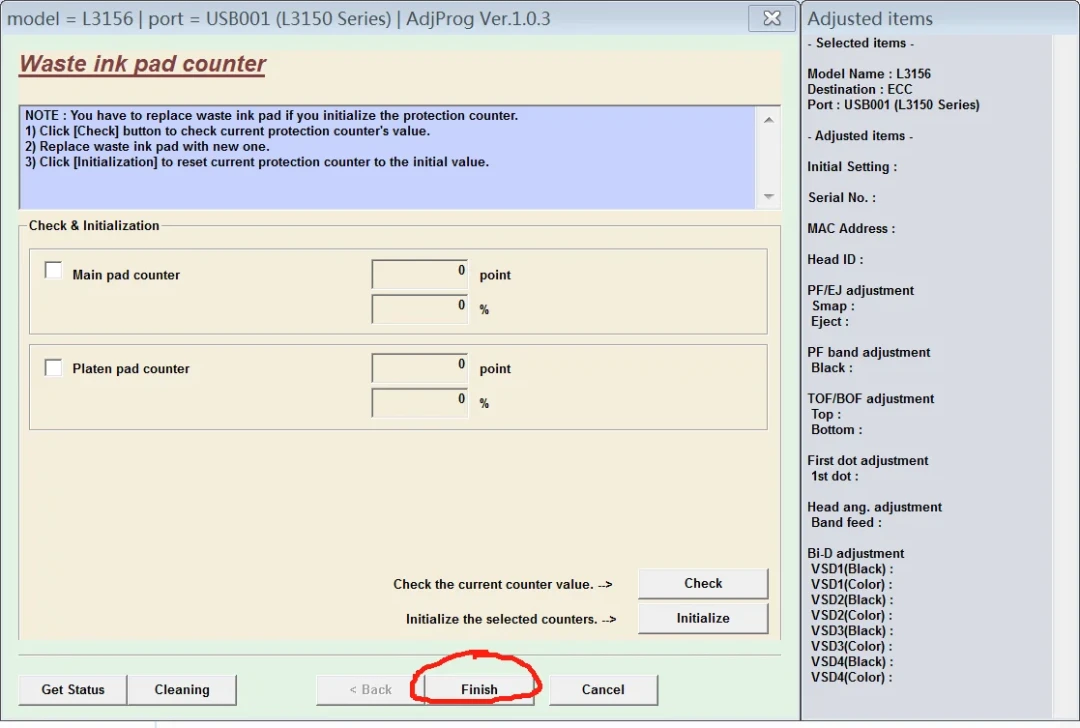Enable the Platen pad counter checkbox

[53, 367]
